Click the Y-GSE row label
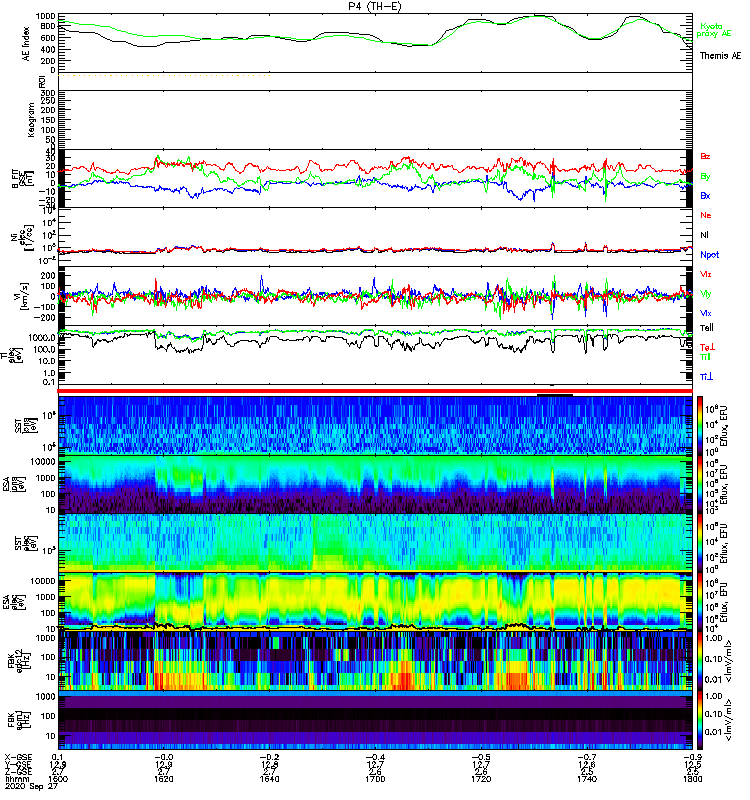This screenshot has width=750, height=800. (18, 764)
